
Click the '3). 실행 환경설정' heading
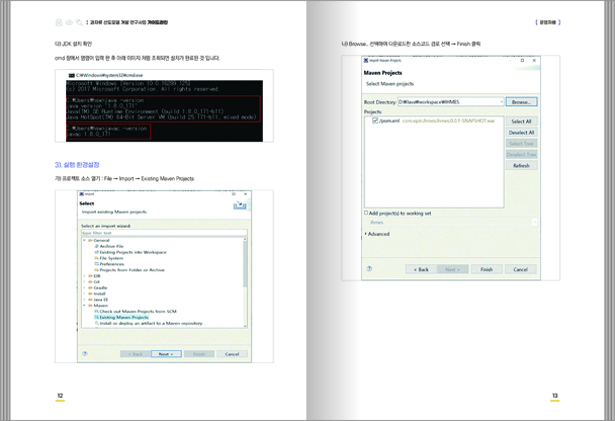(x=77, y=165)
